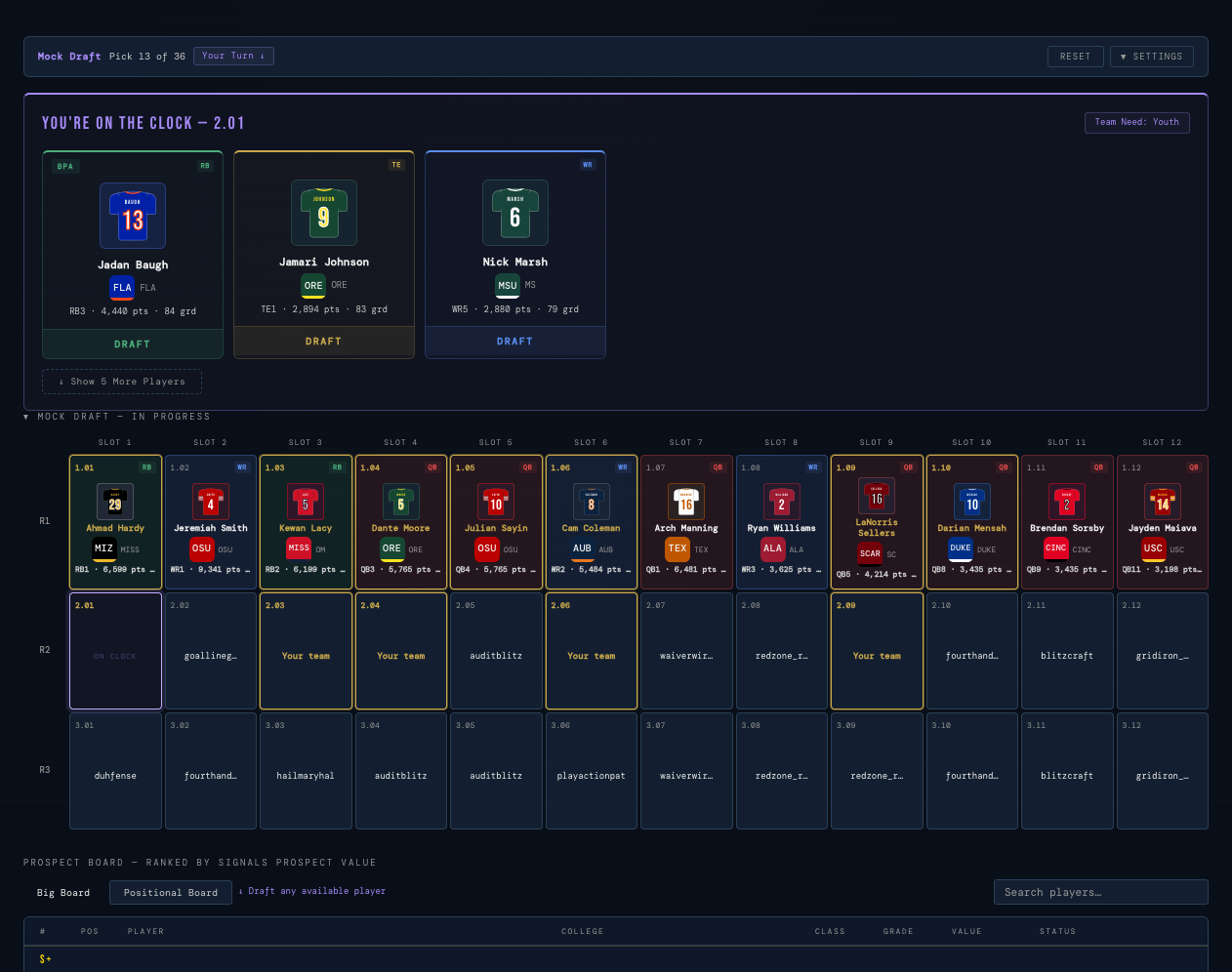Select the 2.01 on-clock draft cell
The width and height of the screenshot is (1232, 972).
[115, 651]
